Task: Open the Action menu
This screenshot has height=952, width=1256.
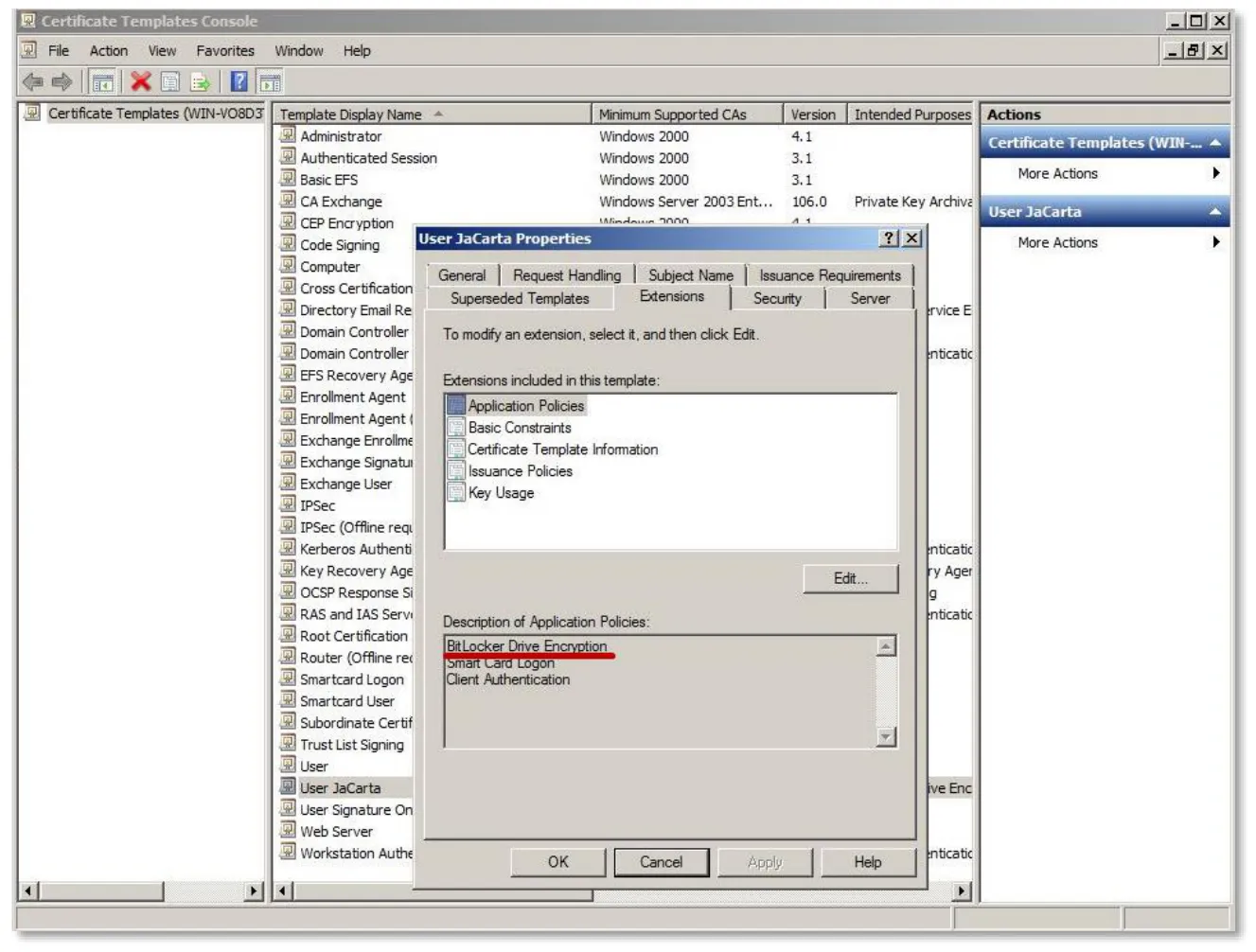Action: click(109, 51)
